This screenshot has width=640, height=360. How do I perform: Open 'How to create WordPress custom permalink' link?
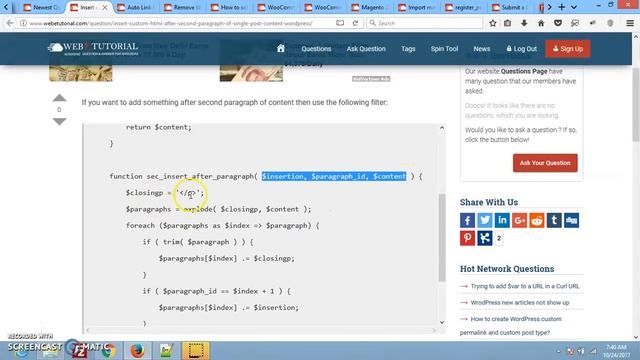click(511, 326)
